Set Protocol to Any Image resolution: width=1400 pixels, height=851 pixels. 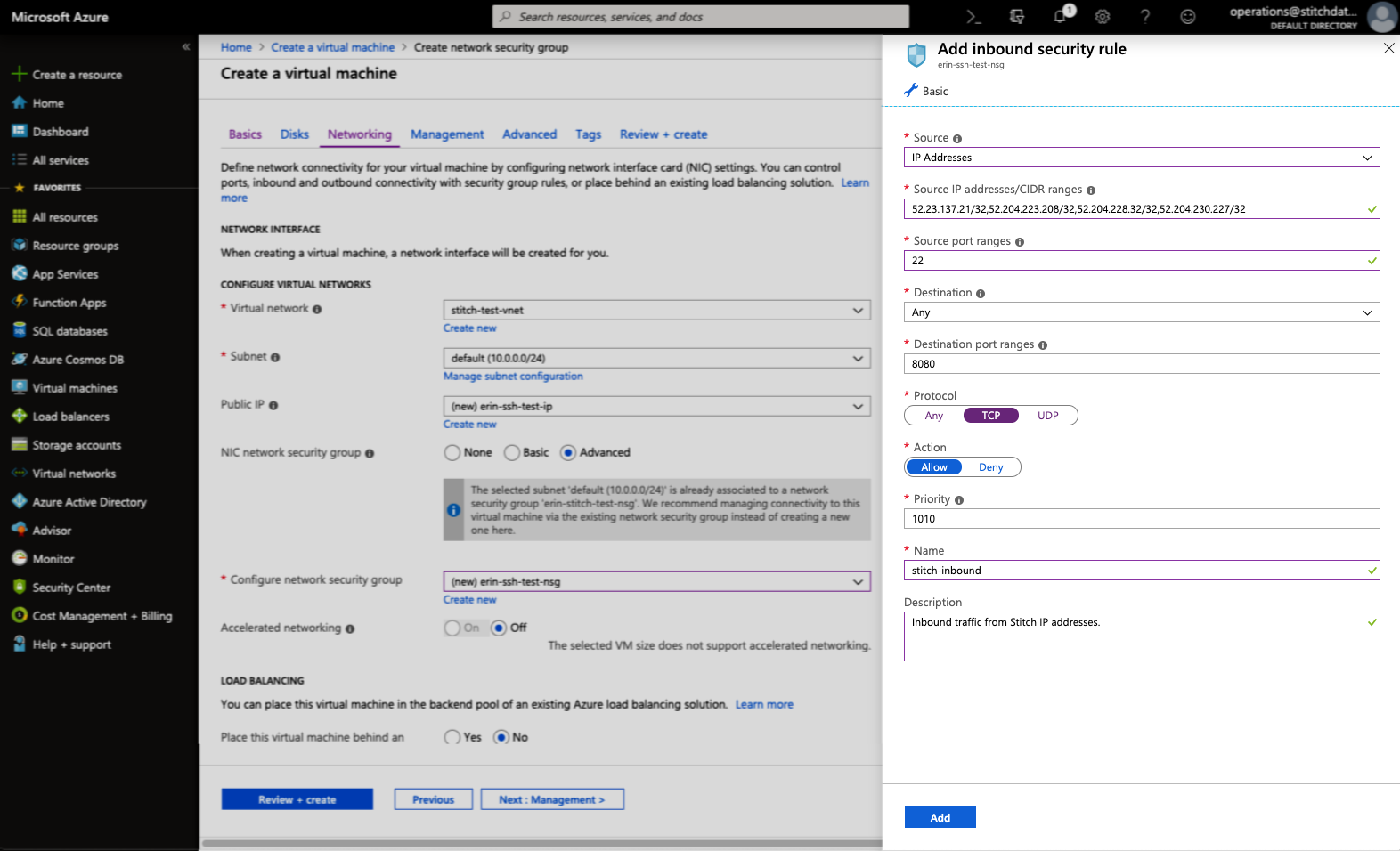pyautogui.click(x=933, y=416)
